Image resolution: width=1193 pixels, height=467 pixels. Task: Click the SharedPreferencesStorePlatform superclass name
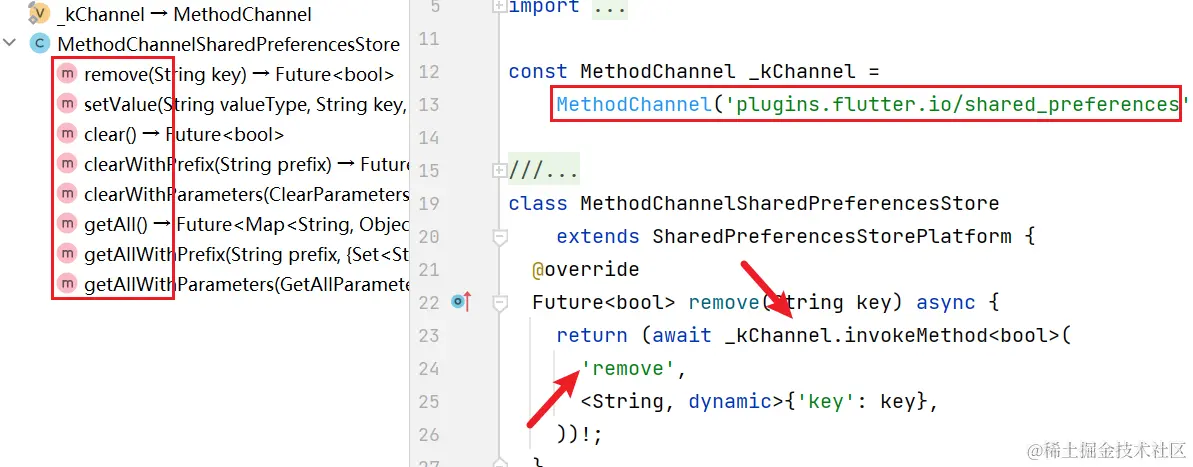coord(832,237)
